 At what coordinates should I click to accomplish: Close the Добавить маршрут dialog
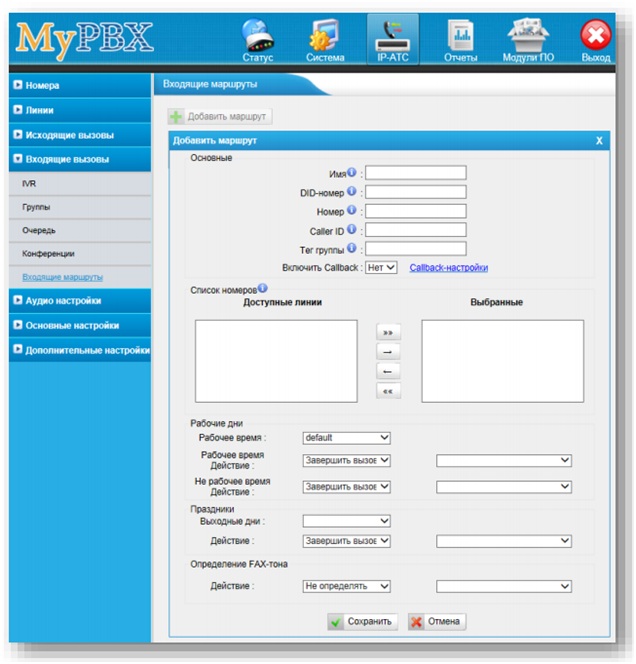click(599, 142)
